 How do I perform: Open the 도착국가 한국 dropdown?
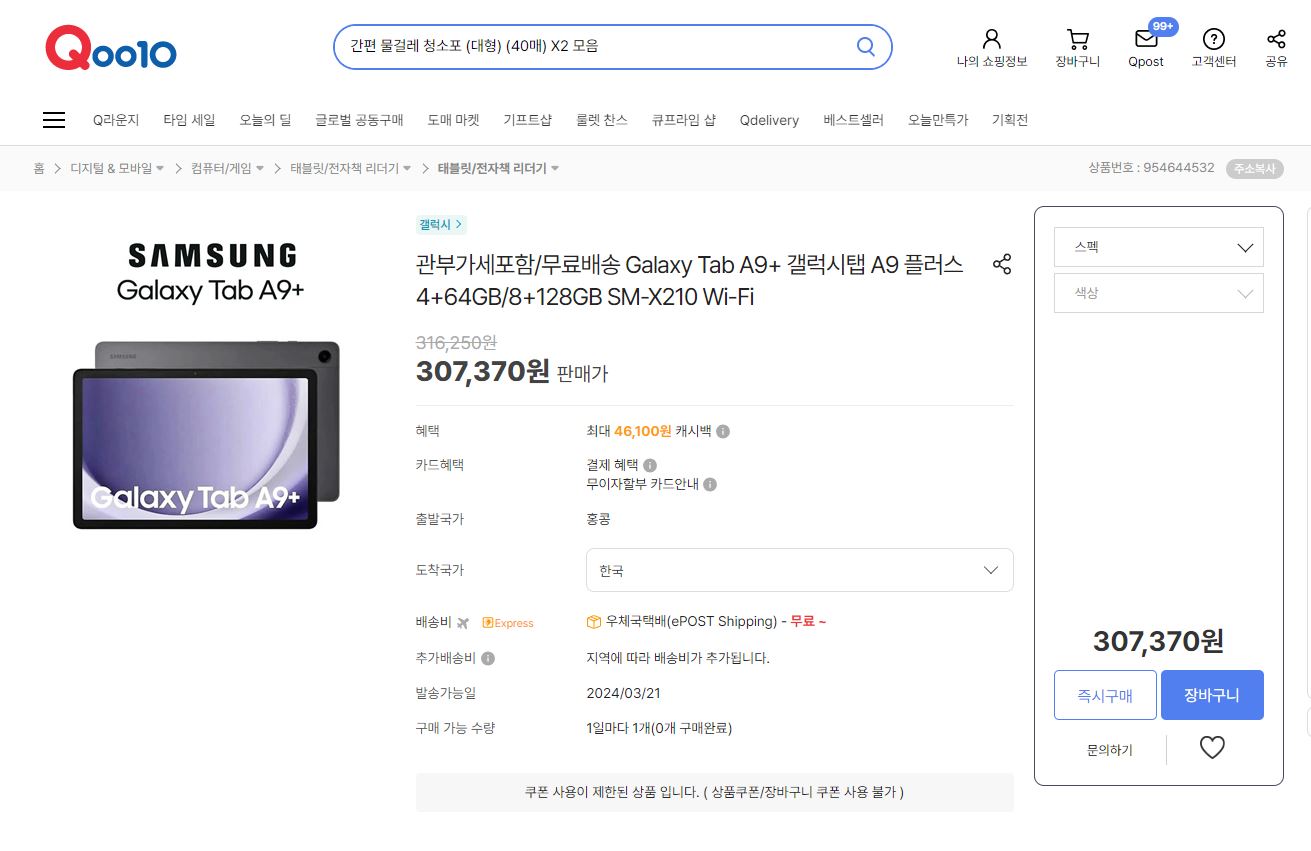coord(800,570)
